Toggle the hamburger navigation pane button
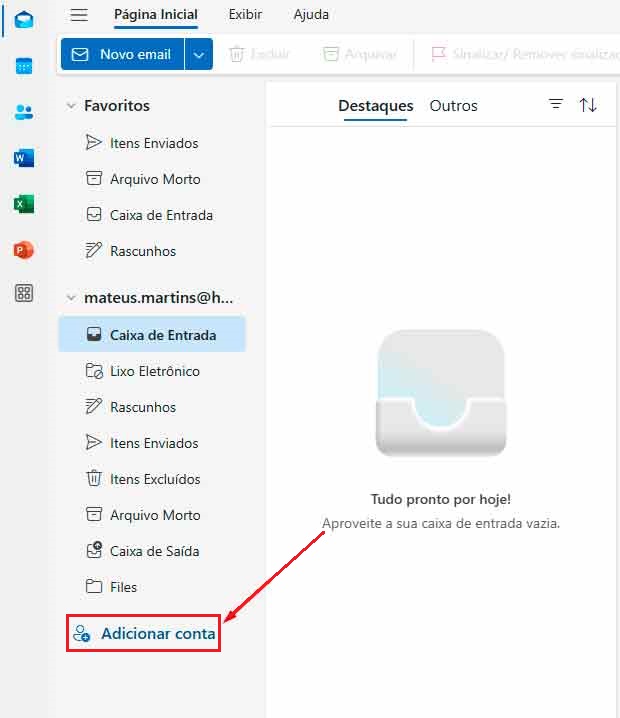 [x=79, y=15]
